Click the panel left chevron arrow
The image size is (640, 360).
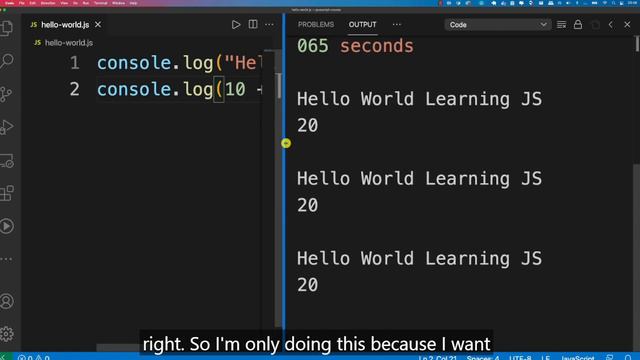[x=611, y=24]
